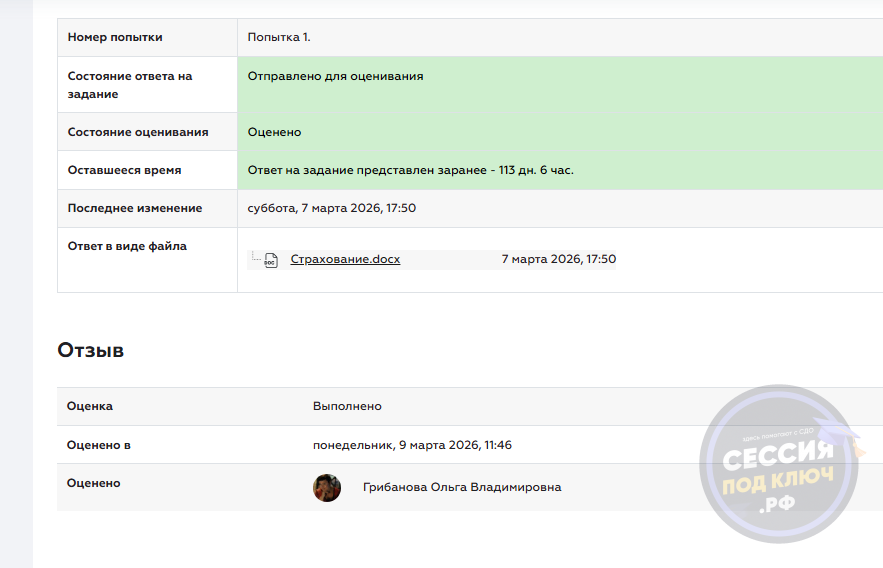This screenshot has width=883, height=568.
Task: Click the 'Ответ в виде файла' row label
Action: click(127, 246)
